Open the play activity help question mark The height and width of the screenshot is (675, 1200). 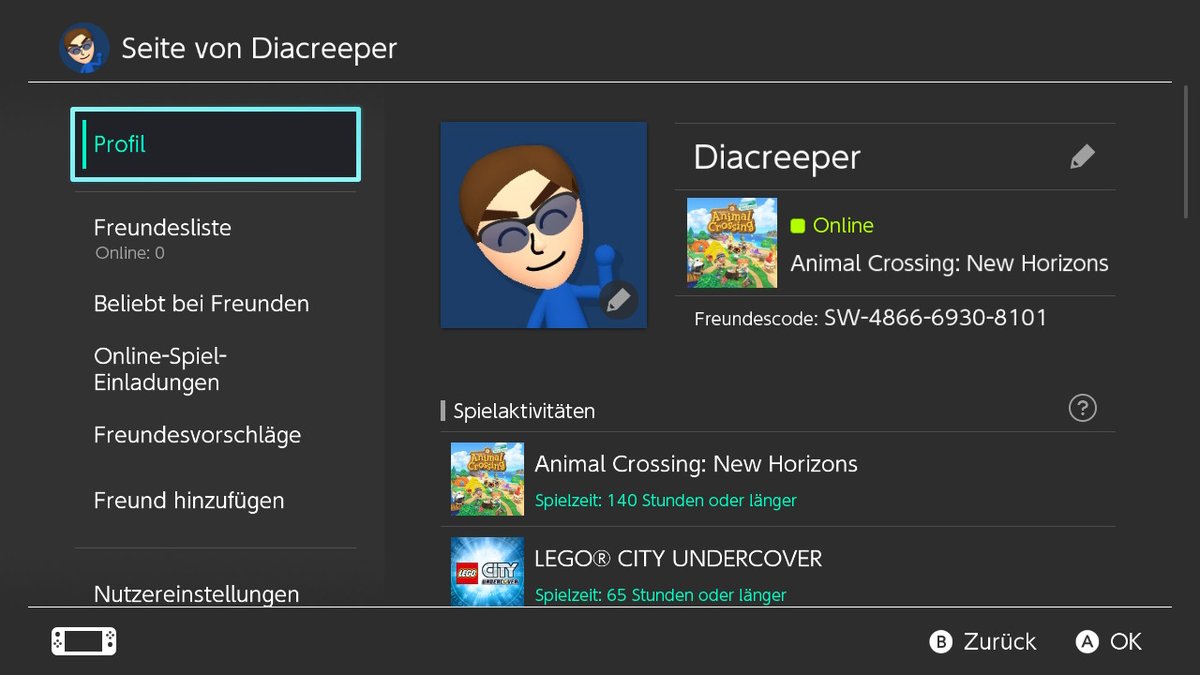pos(1082,408)
